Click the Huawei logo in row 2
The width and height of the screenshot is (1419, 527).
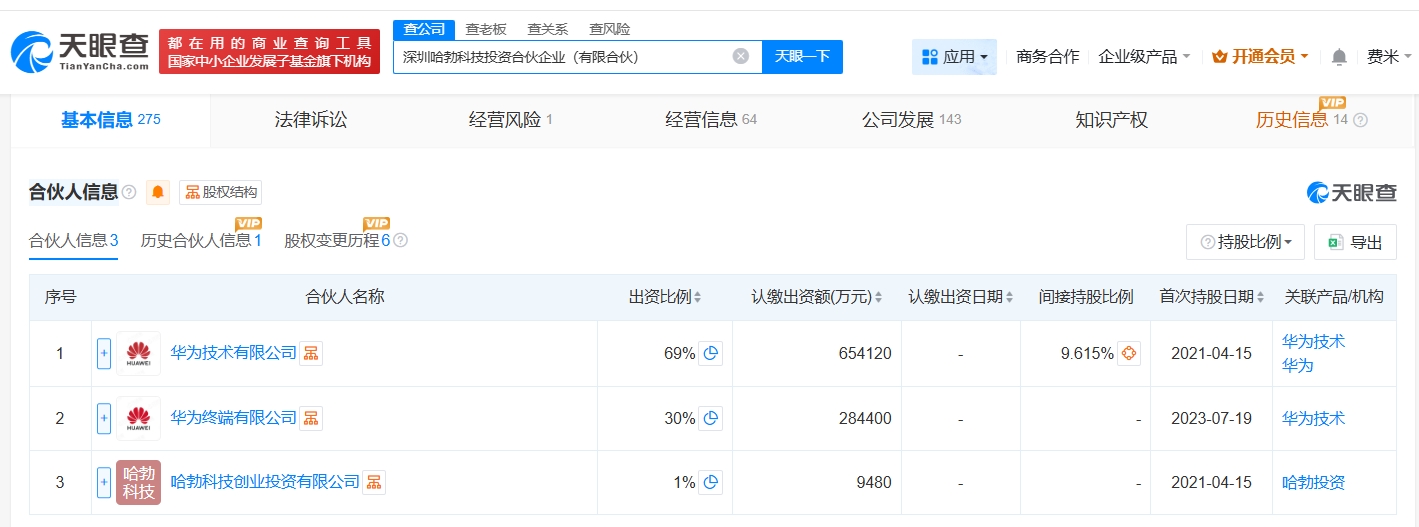pyautogui.click(x=138, y=418)
